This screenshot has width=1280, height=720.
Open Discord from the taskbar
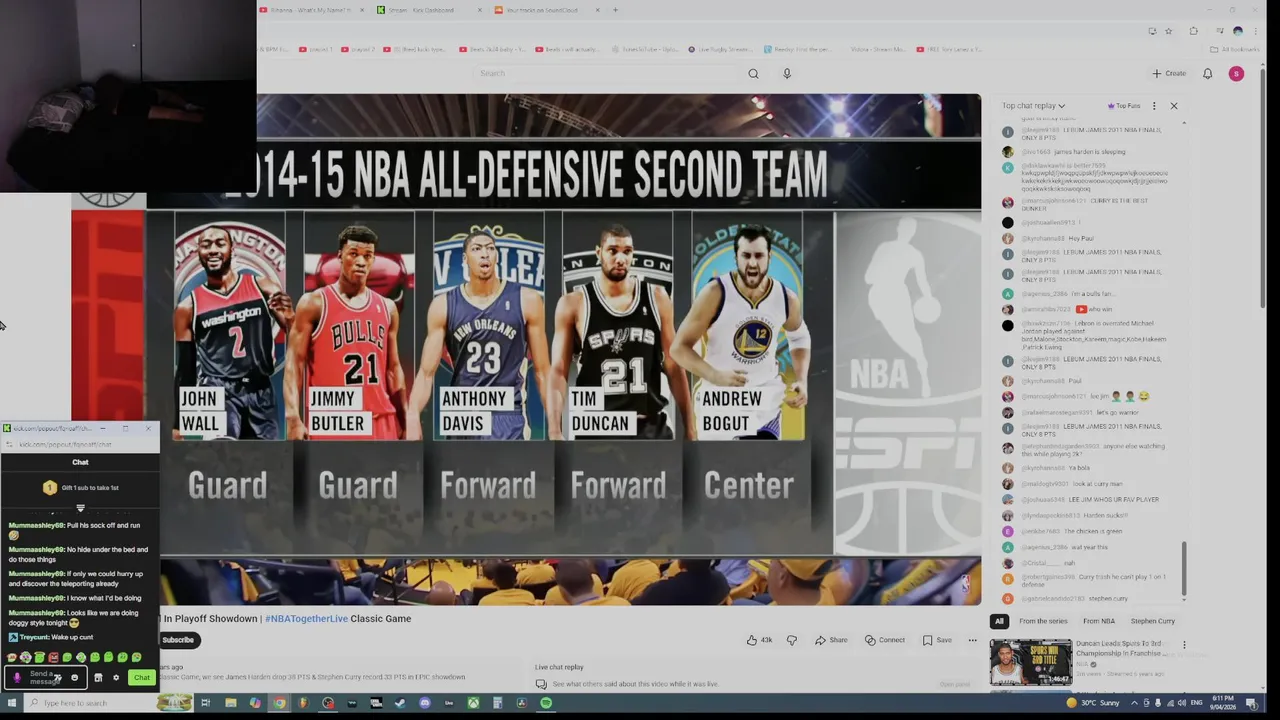tap(425, 703)
